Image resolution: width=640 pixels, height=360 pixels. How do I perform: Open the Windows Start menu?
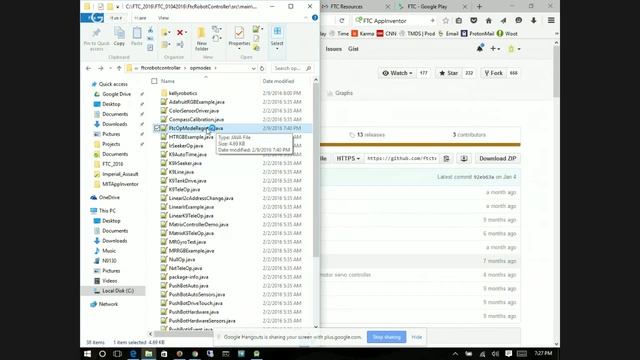pyautogui.click(x=87, y=353)
